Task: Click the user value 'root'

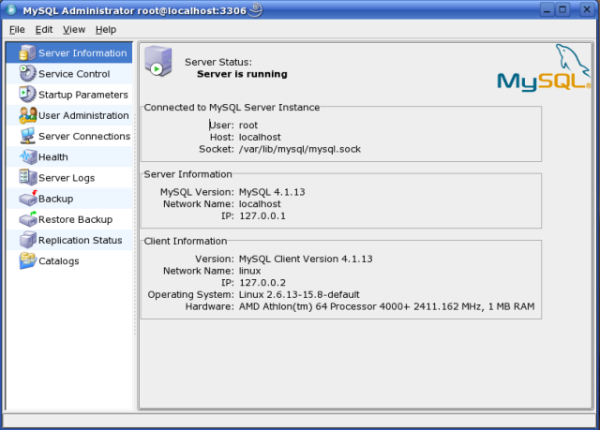Action: [x=248, y=125]
